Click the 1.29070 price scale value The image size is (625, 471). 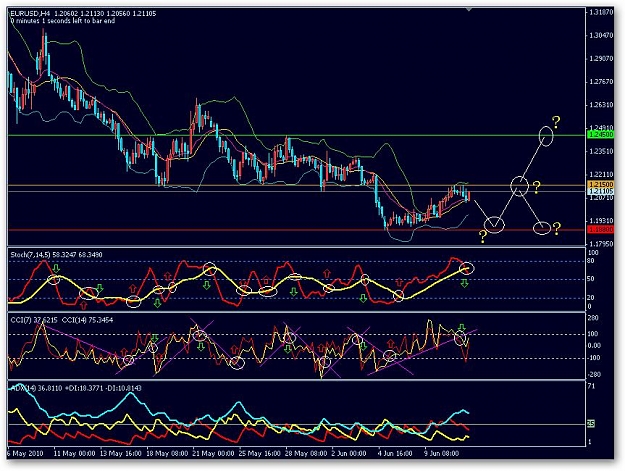tap(601, 59)
